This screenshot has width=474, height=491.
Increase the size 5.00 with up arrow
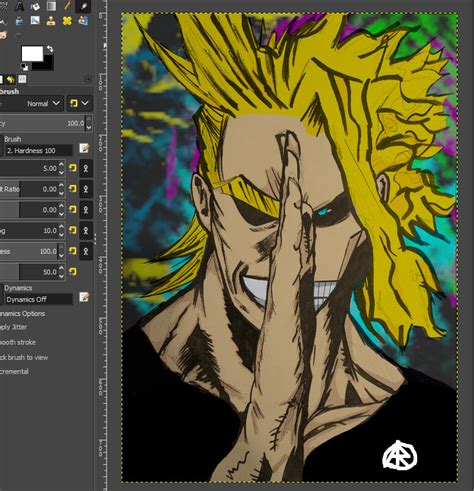61,165
